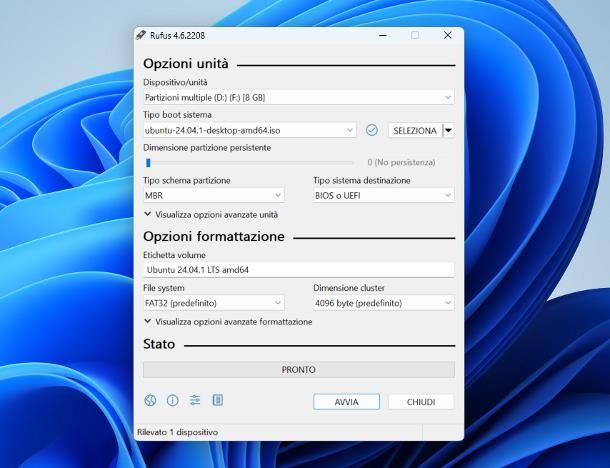610x468 pixels.
Task: Click the Etichetta volume text field
Action: point(298,270)
